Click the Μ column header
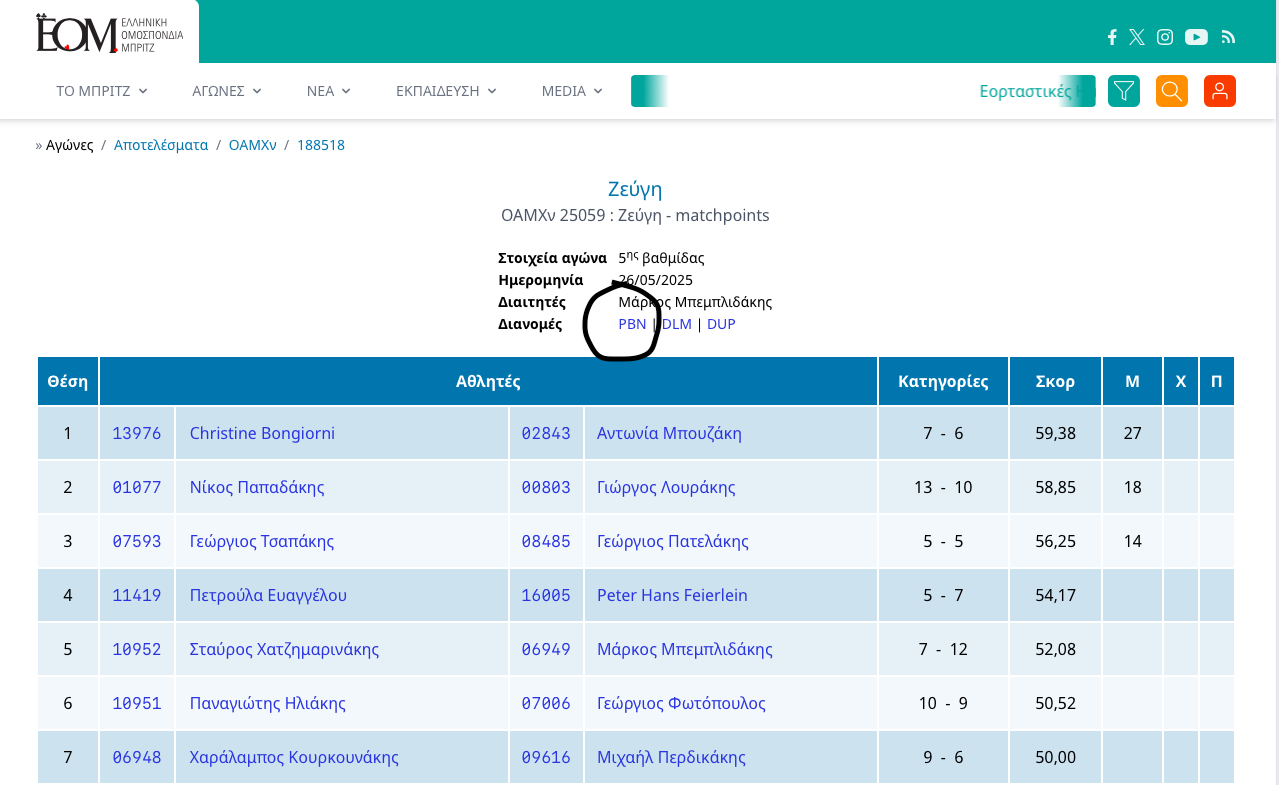The width and height of the screenshot is (1279, 785). pyautogui.click(x=1132, y=381)
